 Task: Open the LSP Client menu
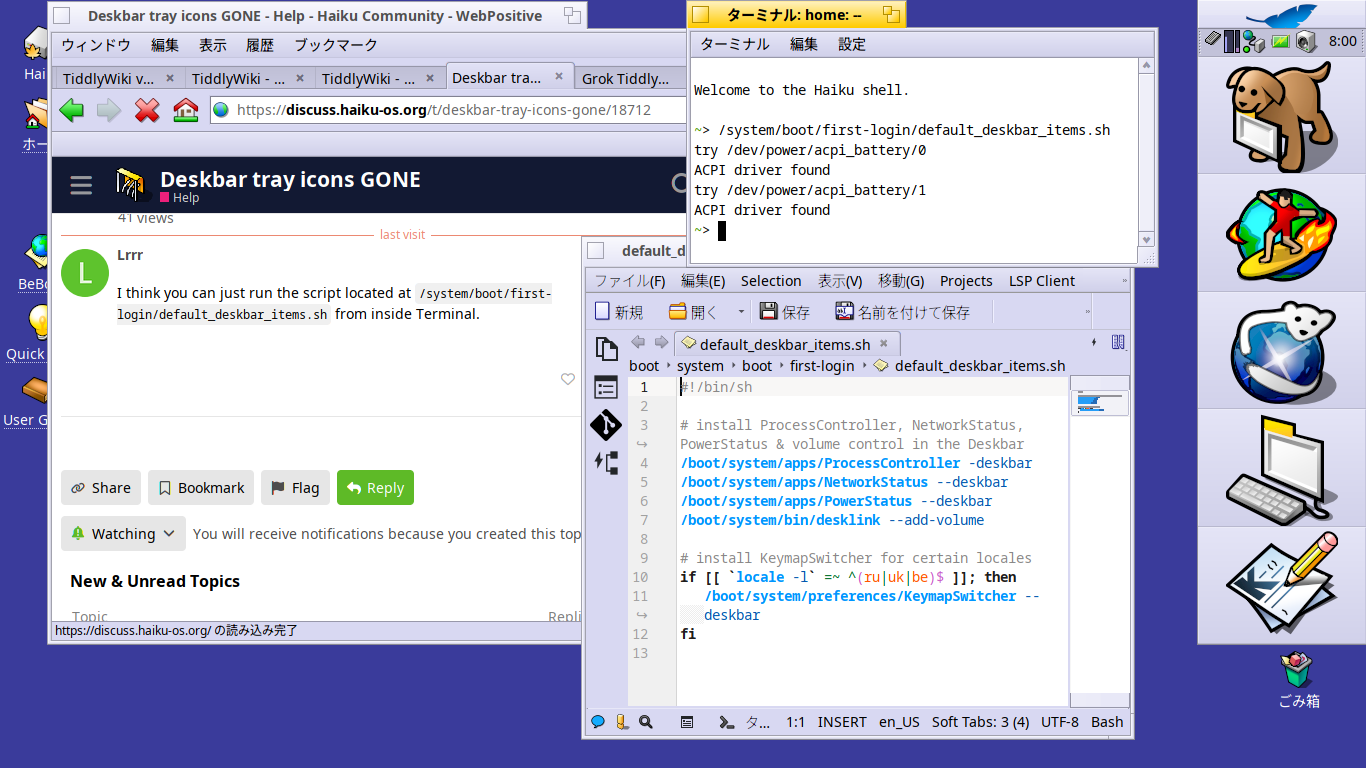point(1041,281)
